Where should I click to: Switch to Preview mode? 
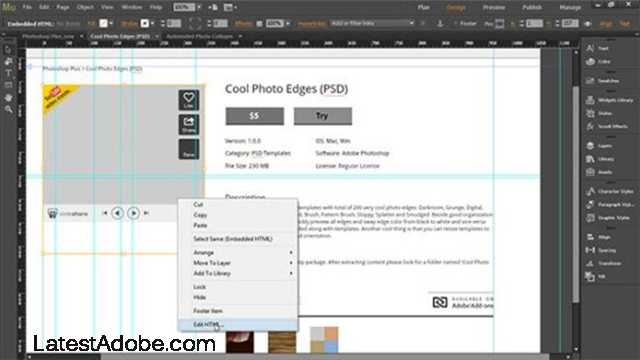pos(494,7)
